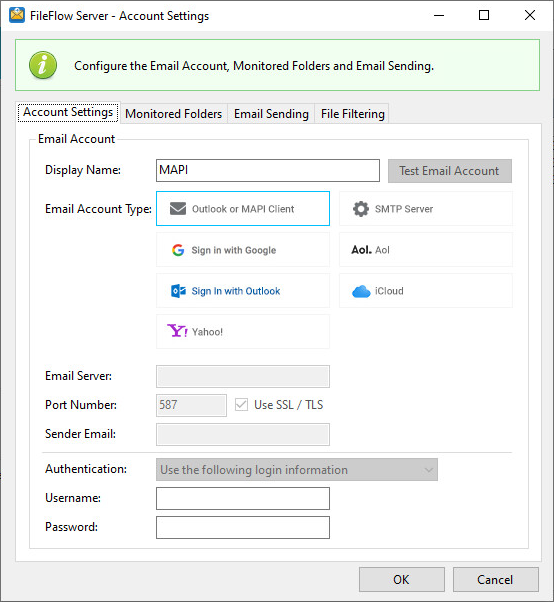Click into the Display Name field

pos(268,170)
